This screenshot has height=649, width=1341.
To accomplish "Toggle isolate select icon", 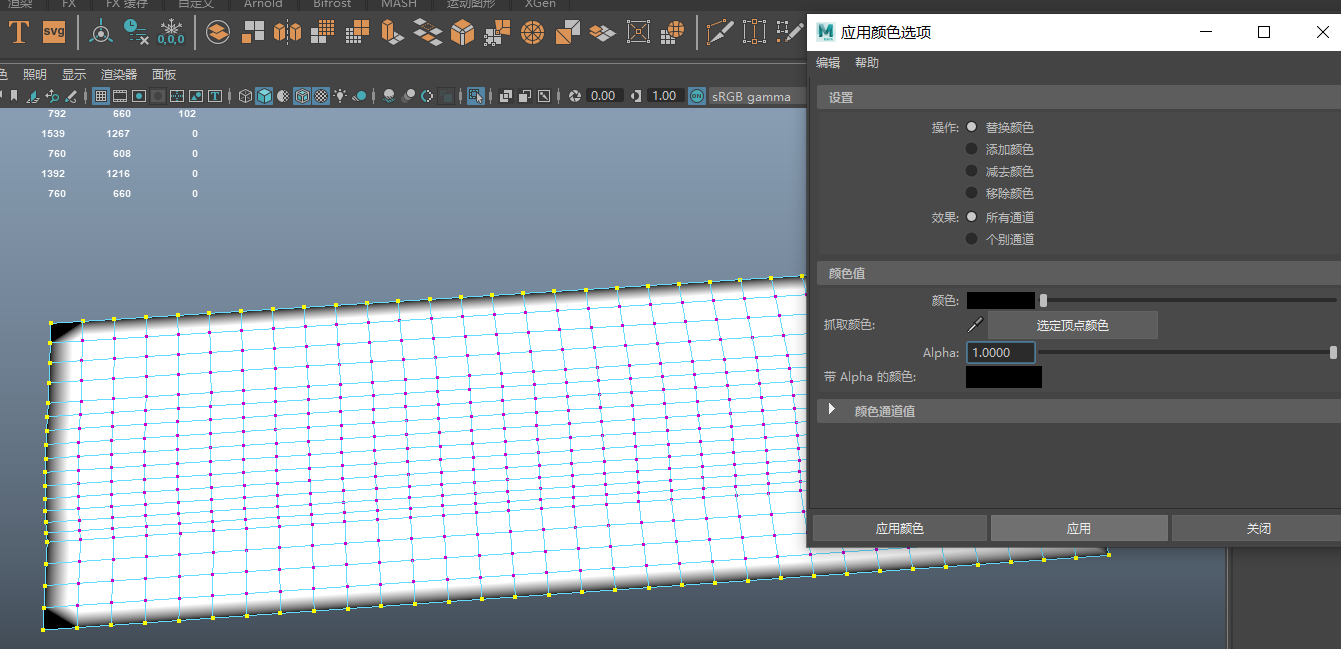I will pyautogui.click(x=476, y=96).
